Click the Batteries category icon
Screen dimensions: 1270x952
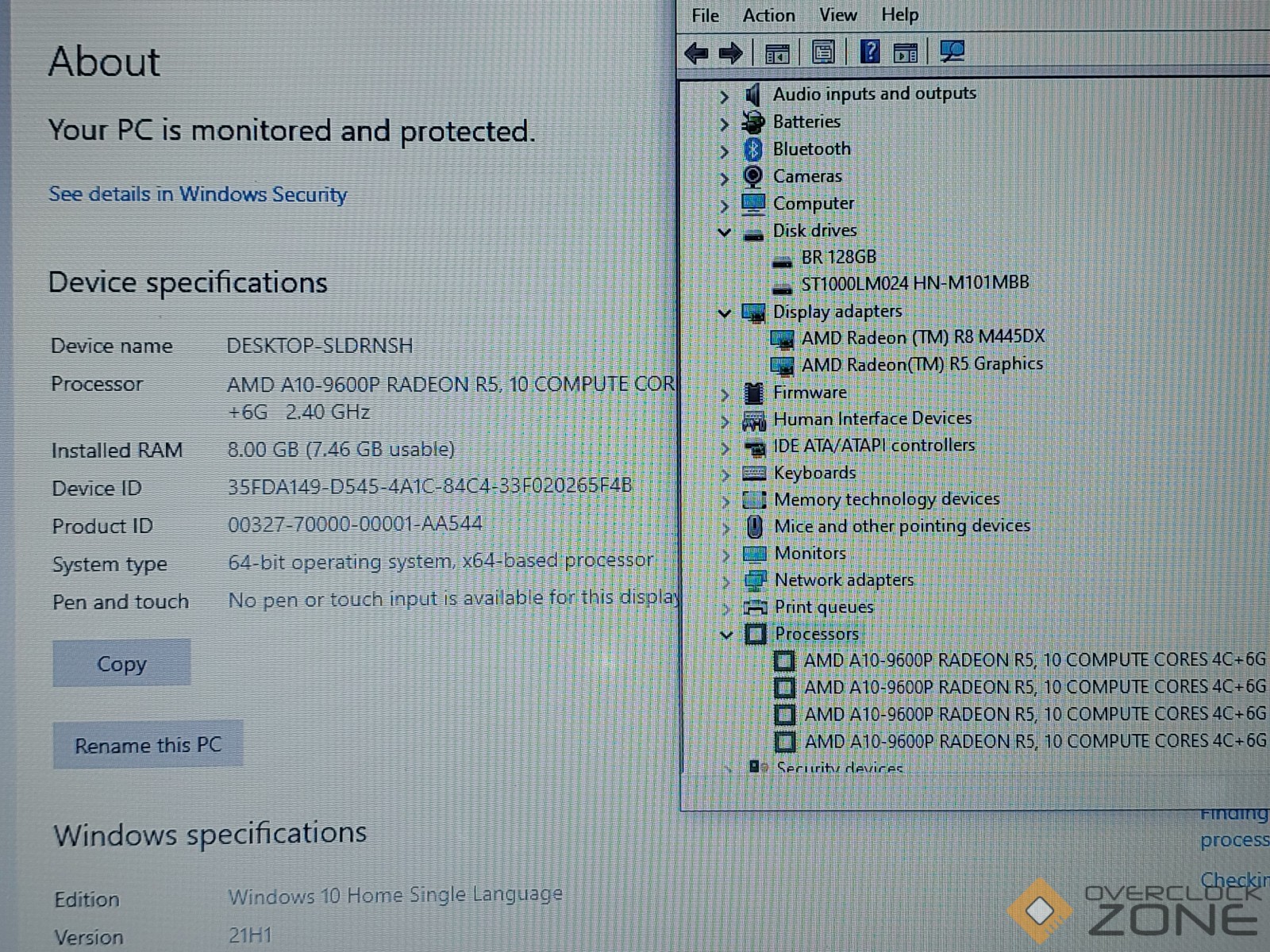pyautogui.click(x=752, y=122)
